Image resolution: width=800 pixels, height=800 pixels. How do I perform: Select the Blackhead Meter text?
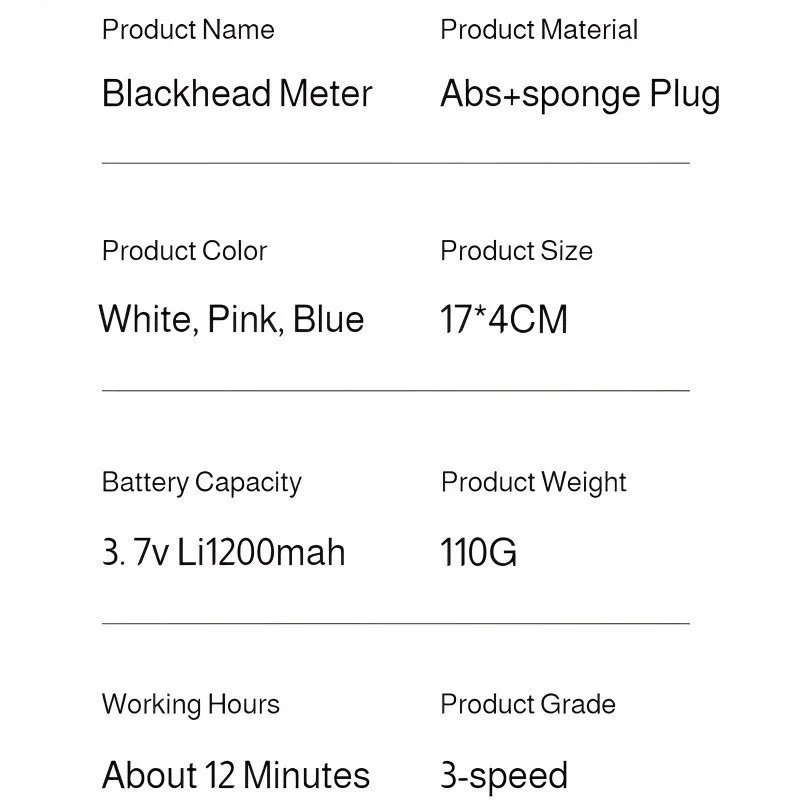[237, 94]
